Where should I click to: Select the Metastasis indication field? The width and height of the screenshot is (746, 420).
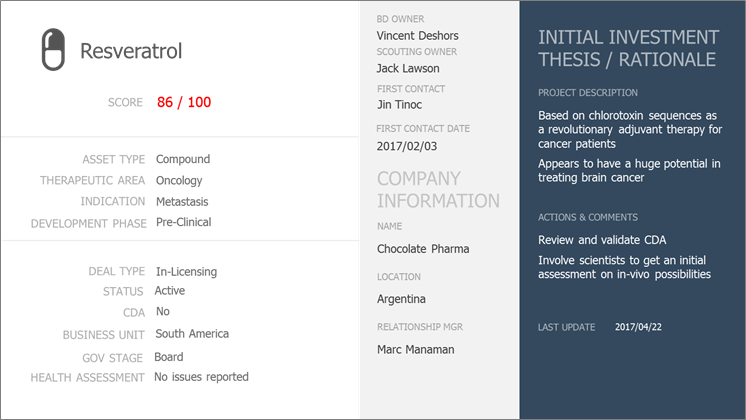point(182,202)
